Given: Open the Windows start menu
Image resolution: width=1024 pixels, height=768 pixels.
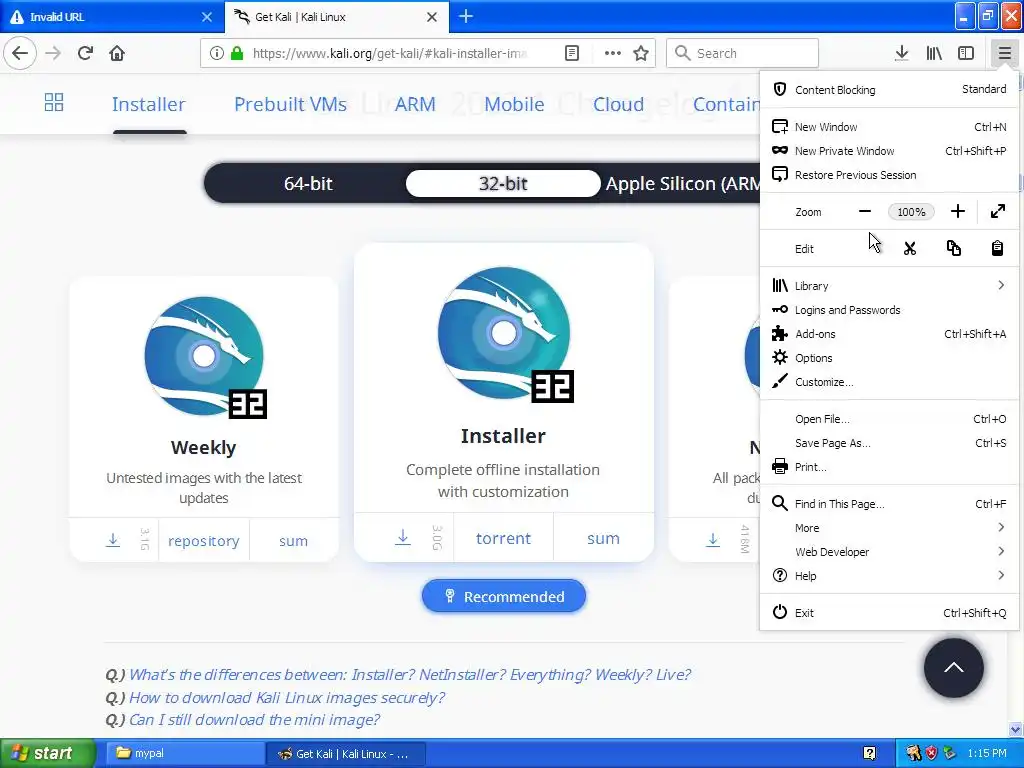Looking at the screenshot, I should [x=47, y=753].
